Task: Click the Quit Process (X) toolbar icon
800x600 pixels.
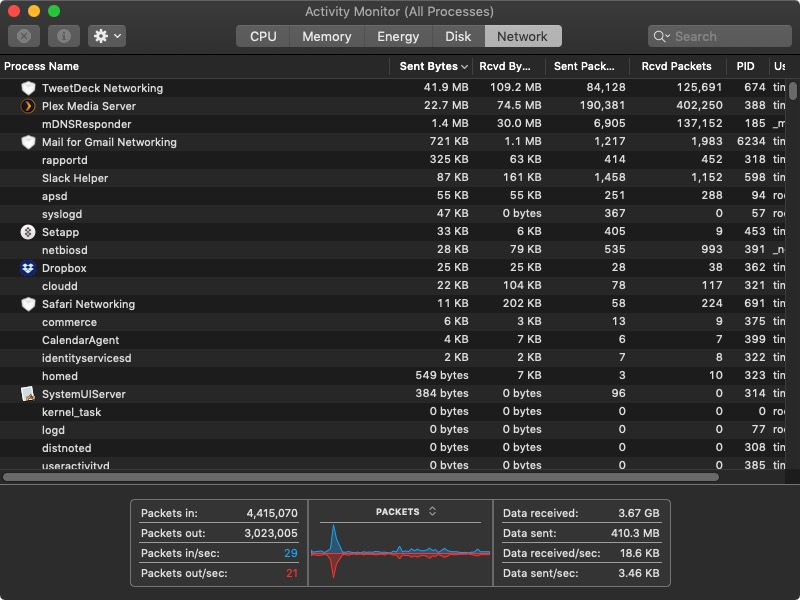Action: point(22,36)
